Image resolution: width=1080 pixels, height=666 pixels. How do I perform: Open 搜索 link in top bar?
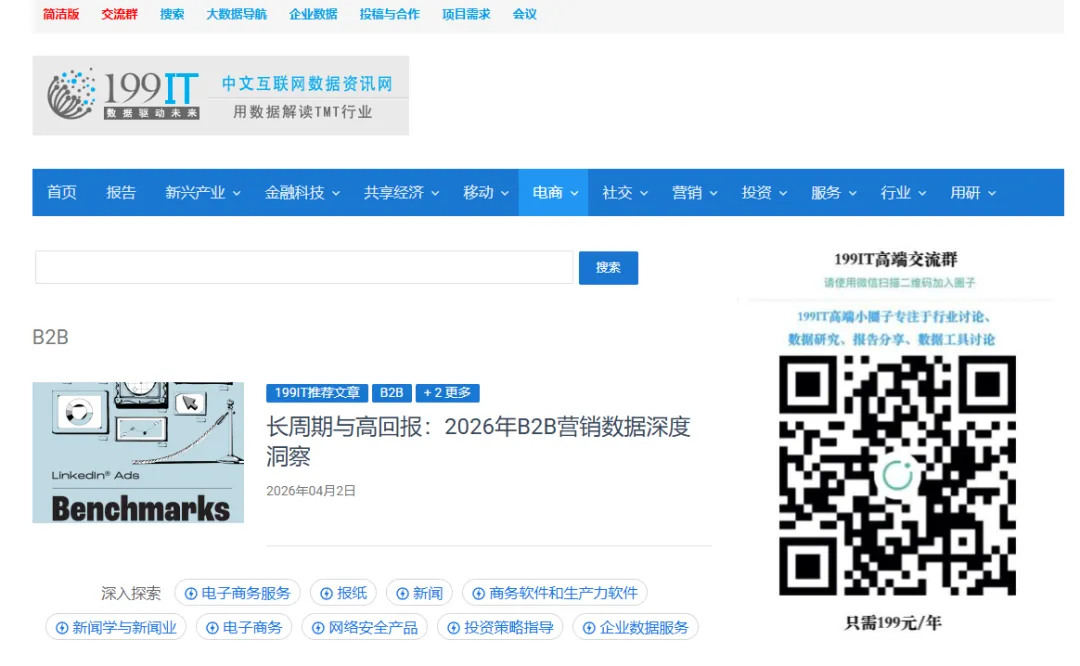pyautogui.click(x=172, y=14)
